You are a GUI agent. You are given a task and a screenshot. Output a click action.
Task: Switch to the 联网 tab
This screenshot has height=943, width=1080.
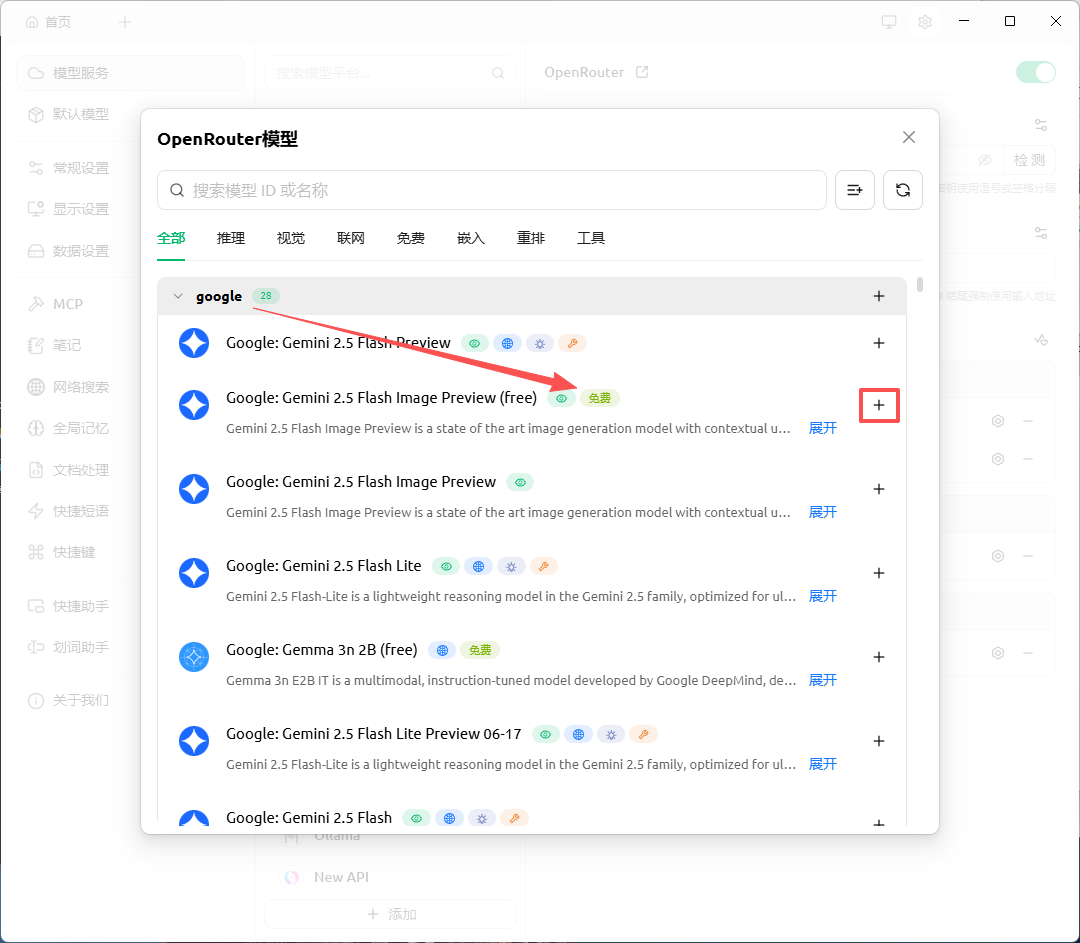pos(351,238)
